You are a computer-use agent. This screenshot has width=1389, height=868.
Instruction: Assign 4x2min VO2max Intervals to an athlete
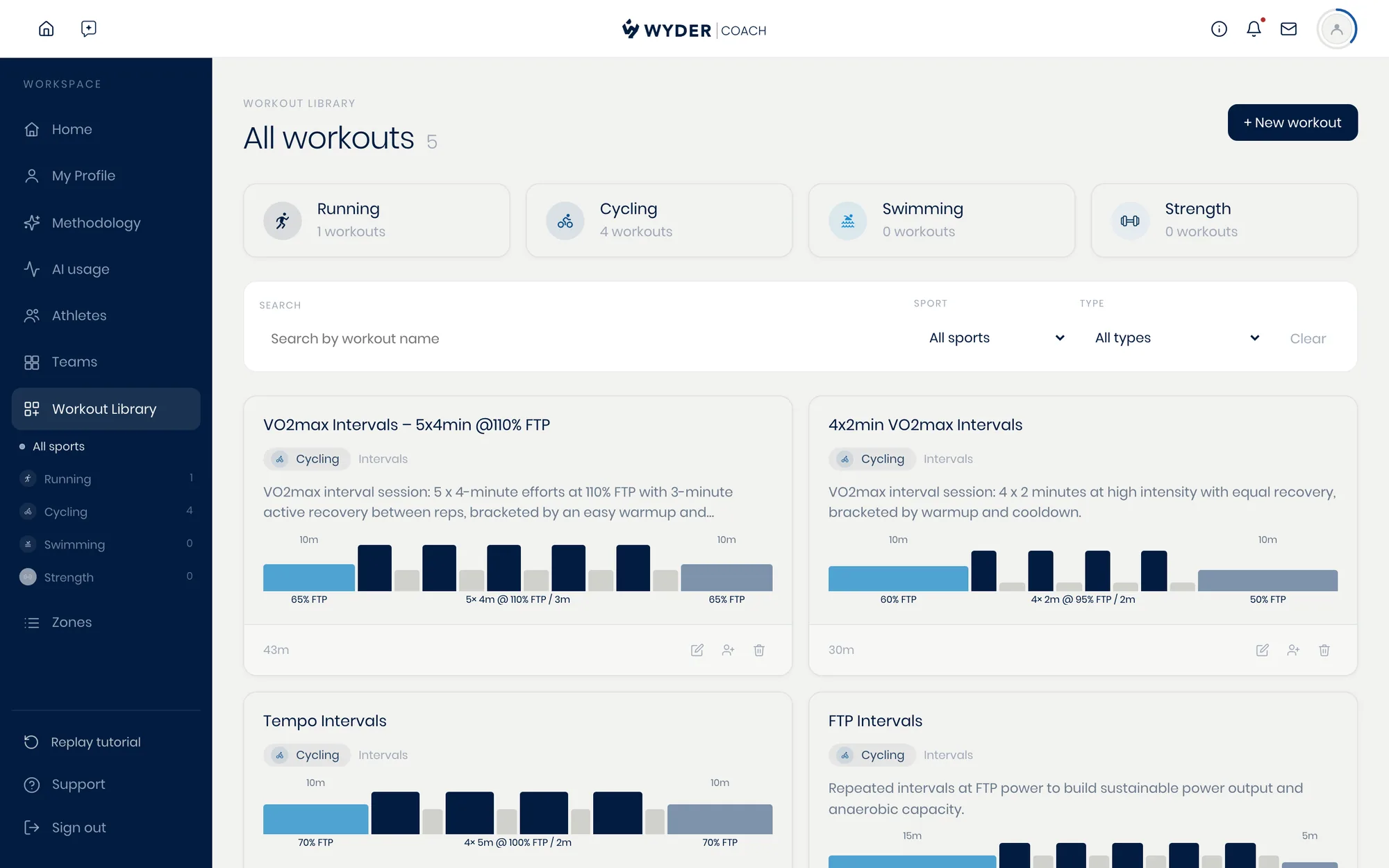(1293, 650)
